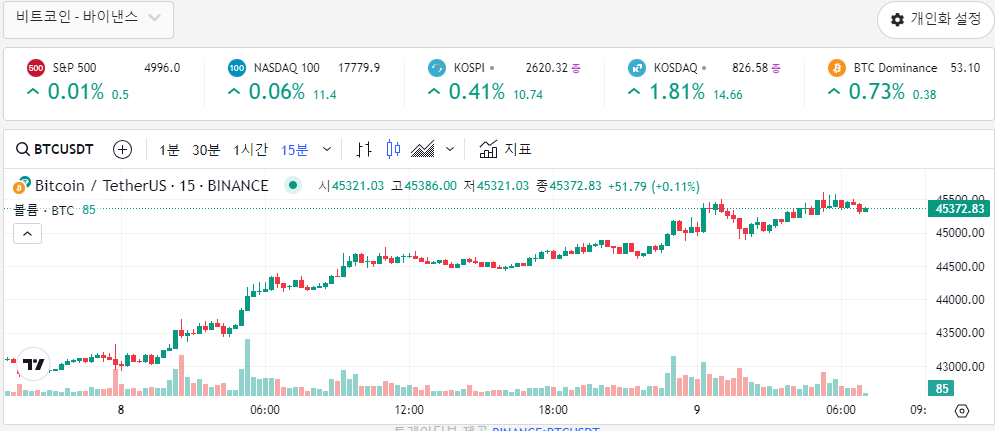Click the S&P 500 red icon

click(36, 68)
